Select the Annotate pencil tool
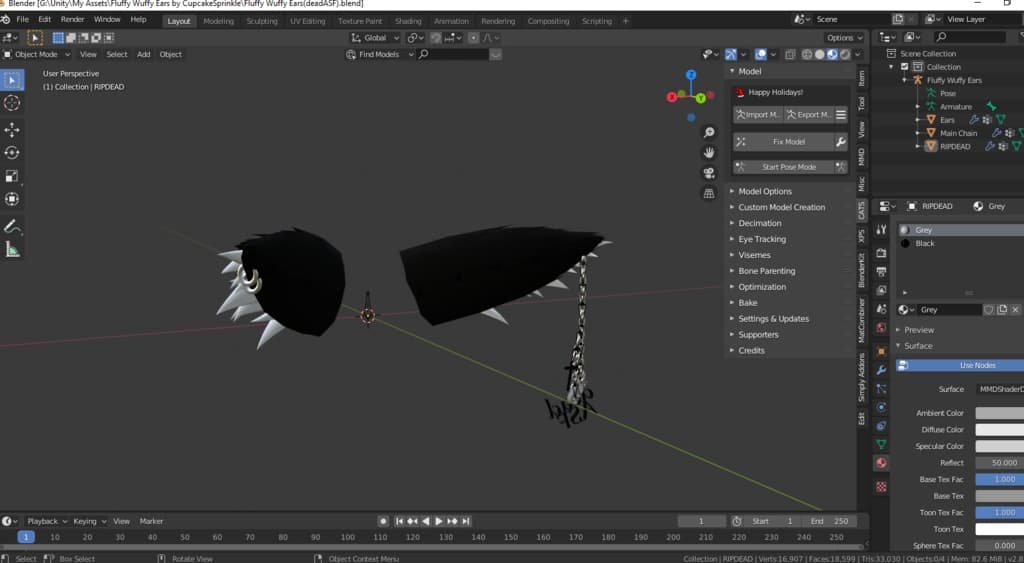Image resolution: width=1024 pixels, height=563 pixels. click(12, 226)
